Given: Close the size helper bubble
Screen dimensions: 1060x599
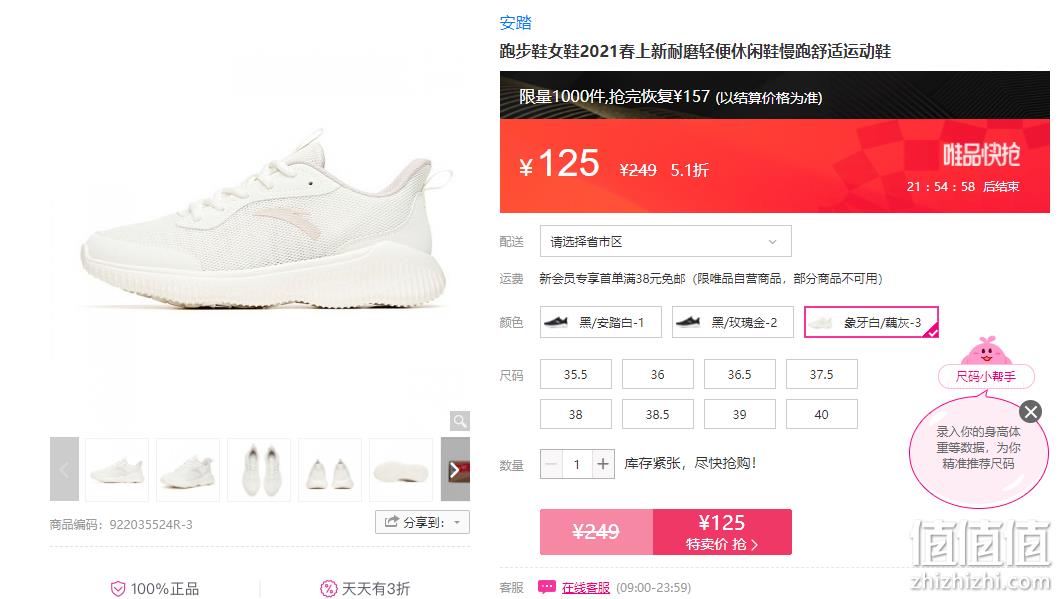Looking at the screenshot, I should [x=1030, y=411].
